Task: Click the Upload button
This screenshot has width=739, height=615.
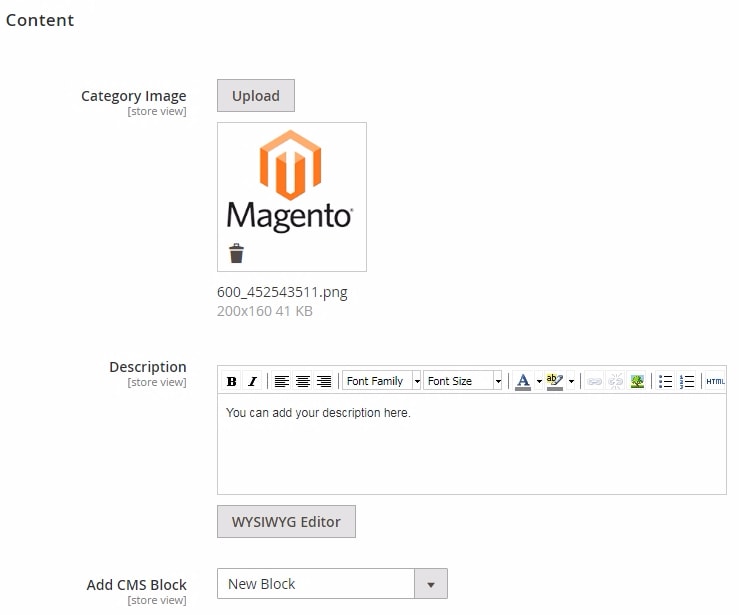Action: click(256, 96)
